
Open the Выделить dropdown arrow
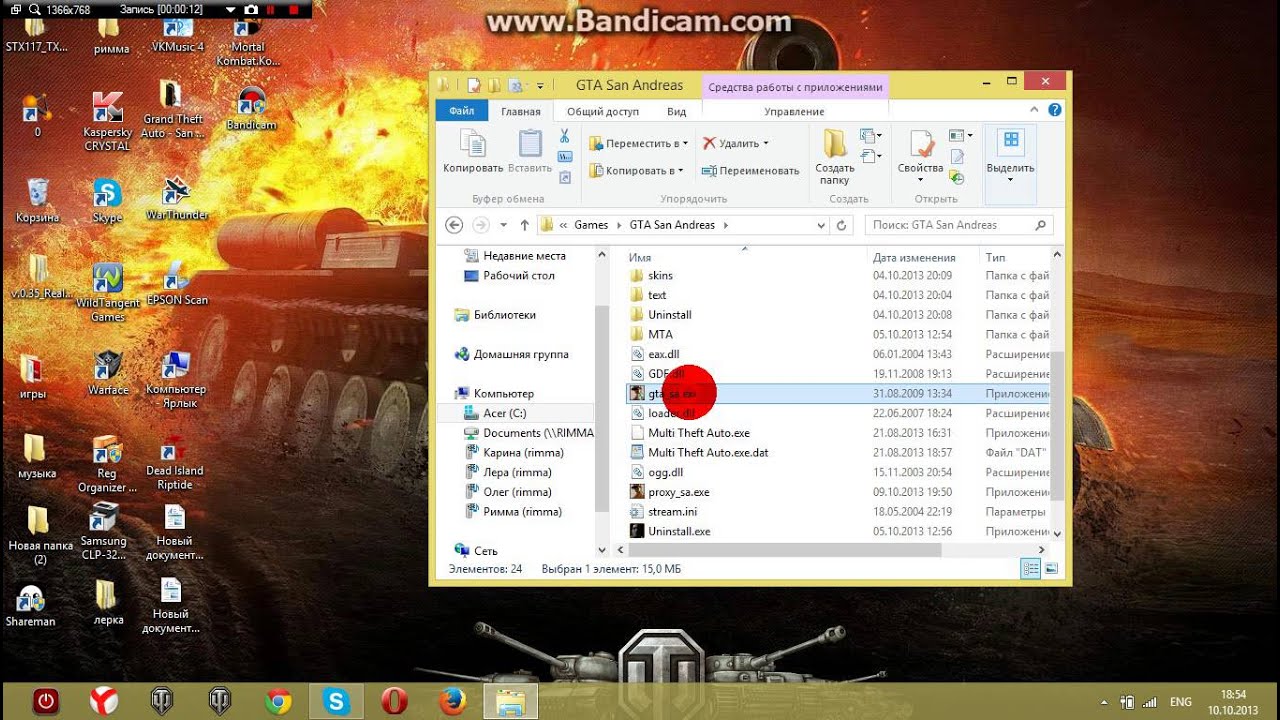coord(1010,181)
